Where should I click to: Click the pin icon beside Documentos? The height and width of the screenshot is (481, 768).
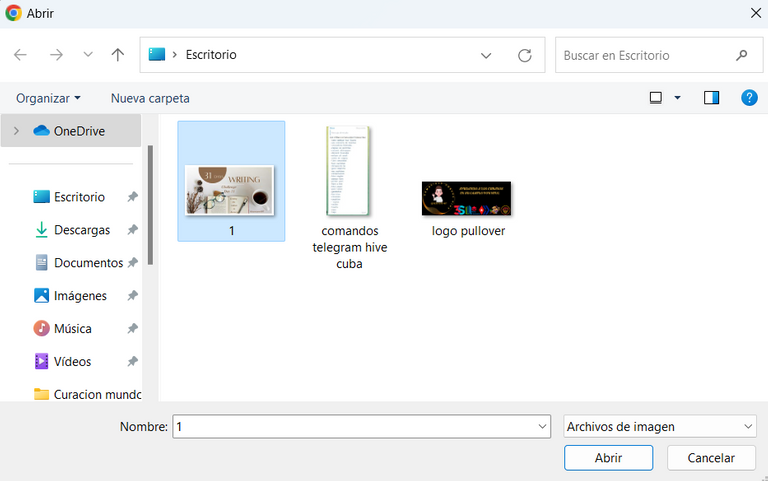coord(132,263)
